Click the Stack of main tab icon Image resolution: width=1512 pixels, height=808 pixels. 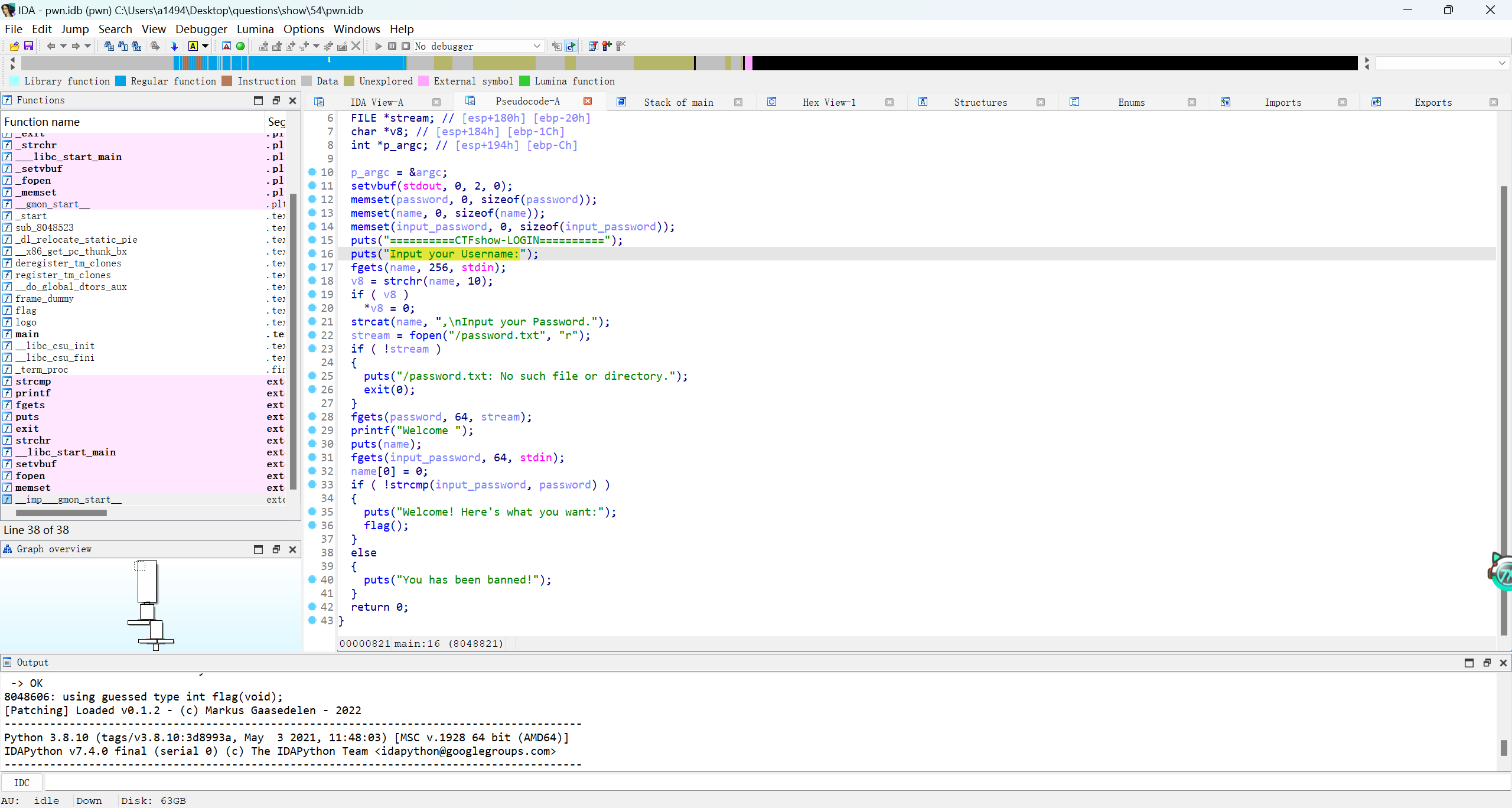(621, 102)
